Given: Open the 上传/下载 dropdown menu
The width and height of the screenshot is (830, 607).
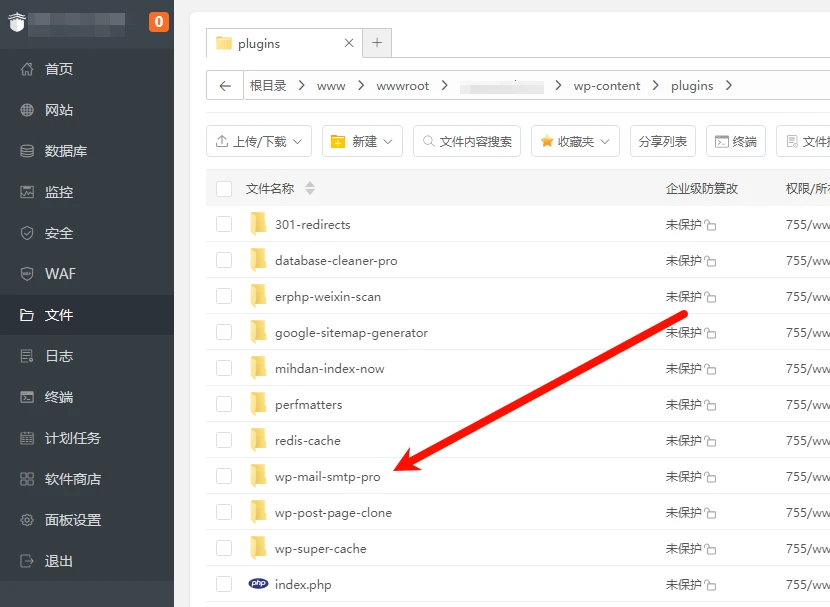Looking at the screenshot, I should [x=258, y=141].
